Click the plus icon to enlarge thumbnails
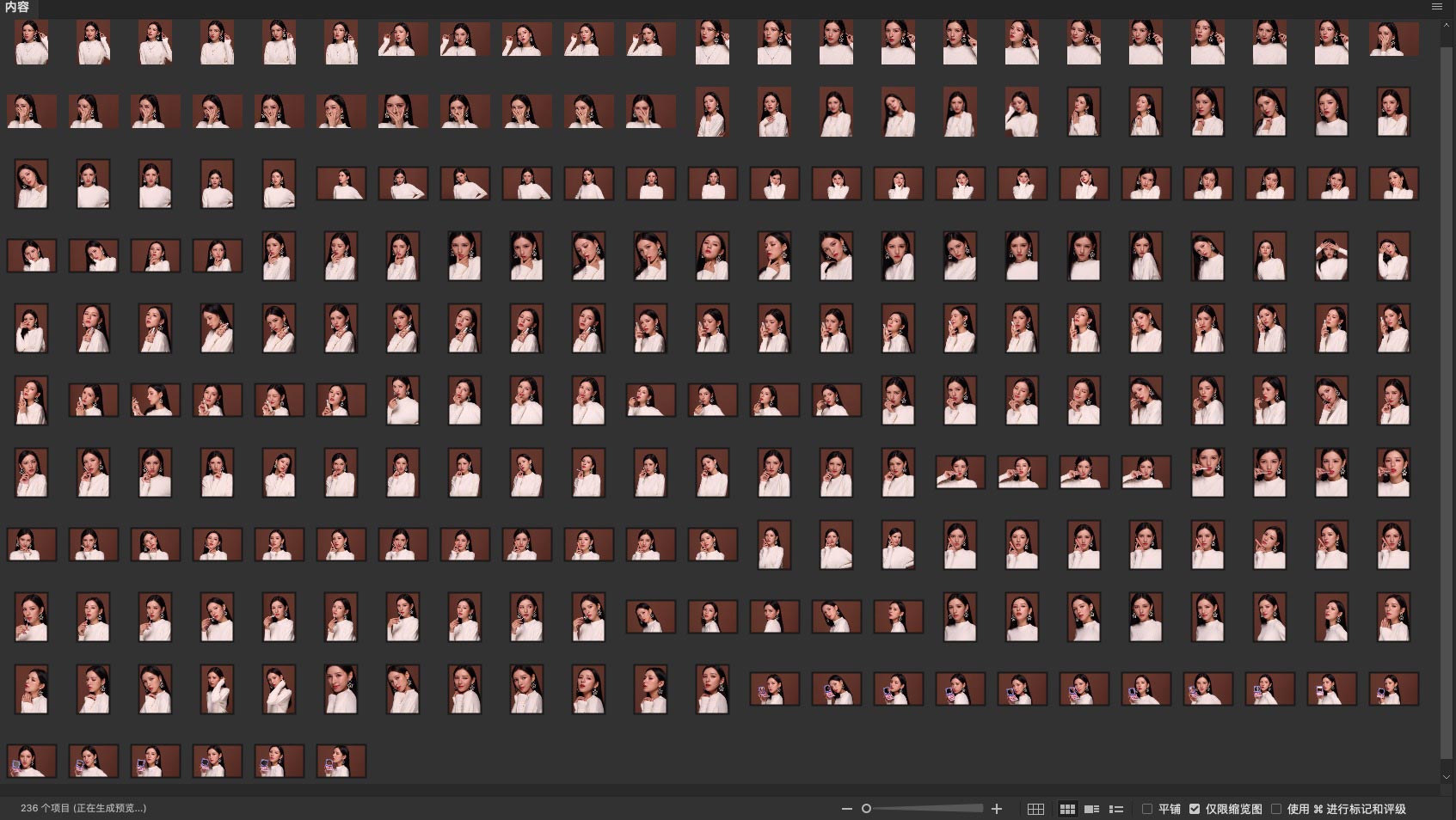This screenshot has height=820, width=1456. pos(997,809)
